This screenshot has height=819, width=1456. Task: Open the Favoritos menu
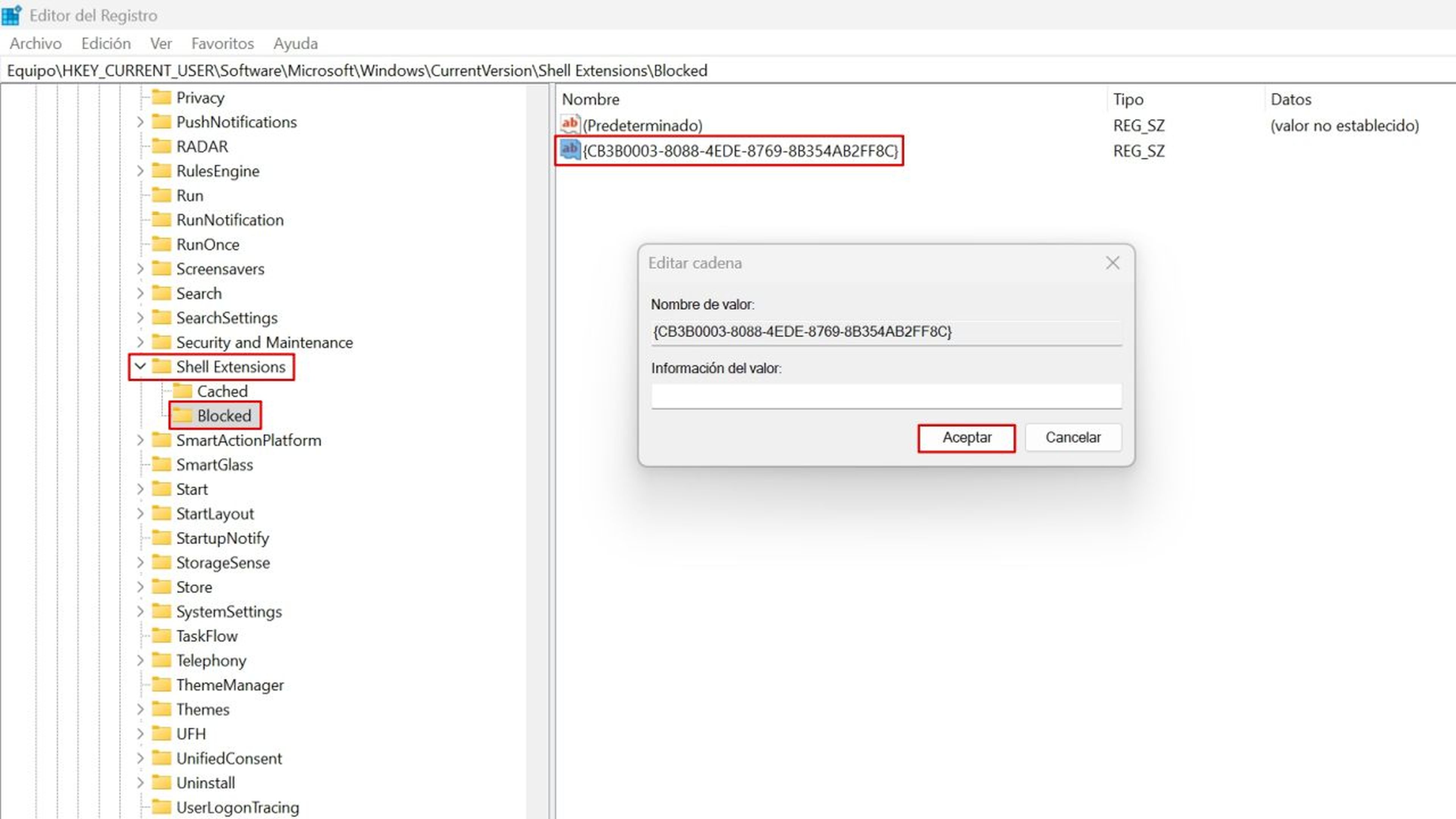point(223,44)
